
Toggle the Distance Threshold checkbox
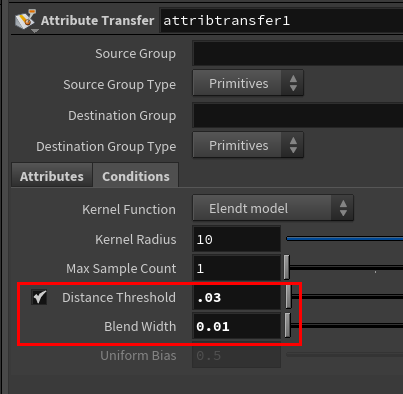coord(39,297)
